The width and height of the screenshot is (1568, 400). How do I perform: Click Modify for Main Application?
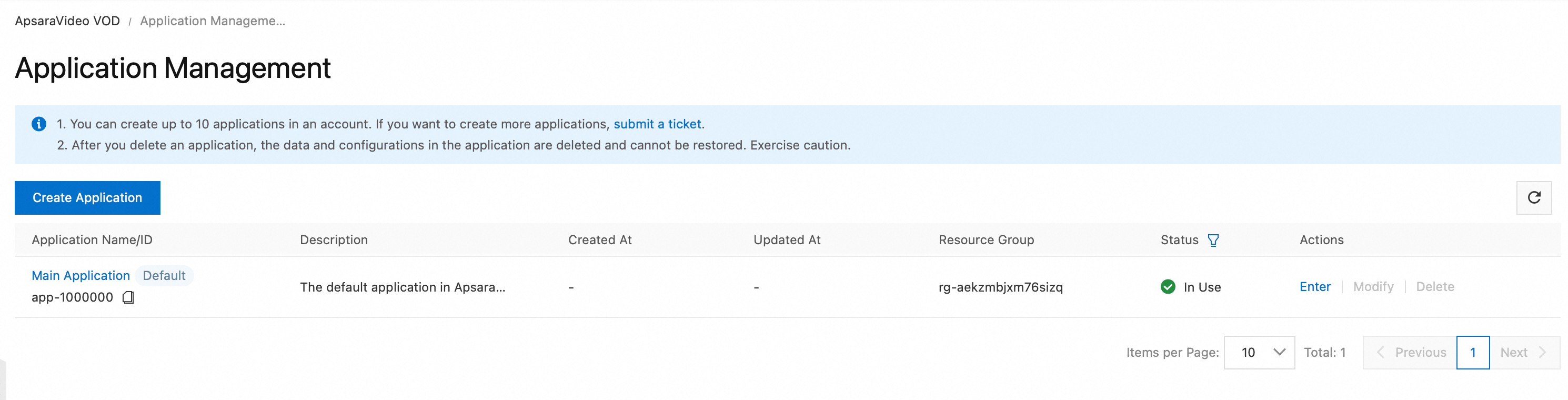click(x=1373, y=287)
